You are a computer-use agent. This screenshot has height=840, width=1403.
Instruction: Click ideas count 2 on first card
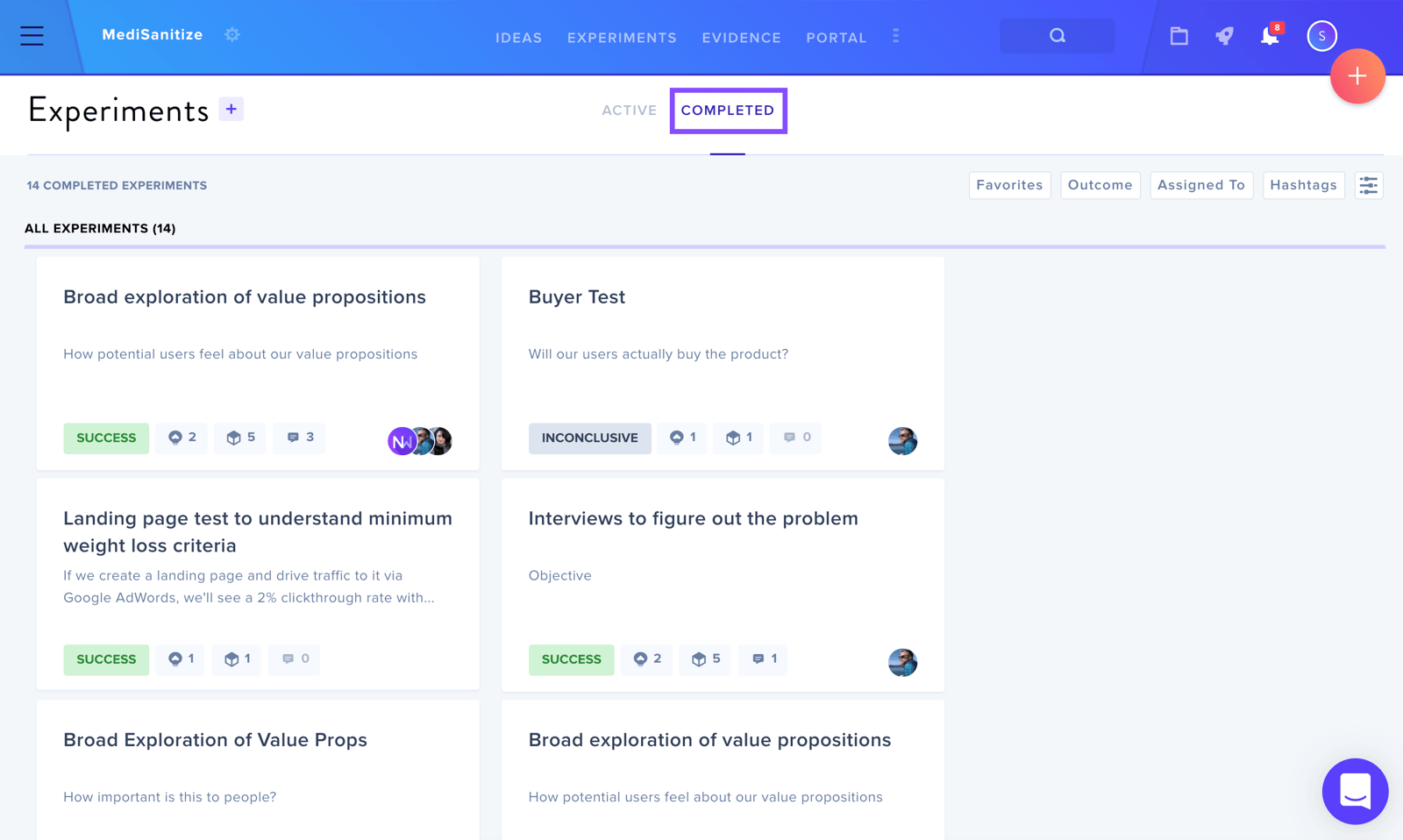pos(182,438)
